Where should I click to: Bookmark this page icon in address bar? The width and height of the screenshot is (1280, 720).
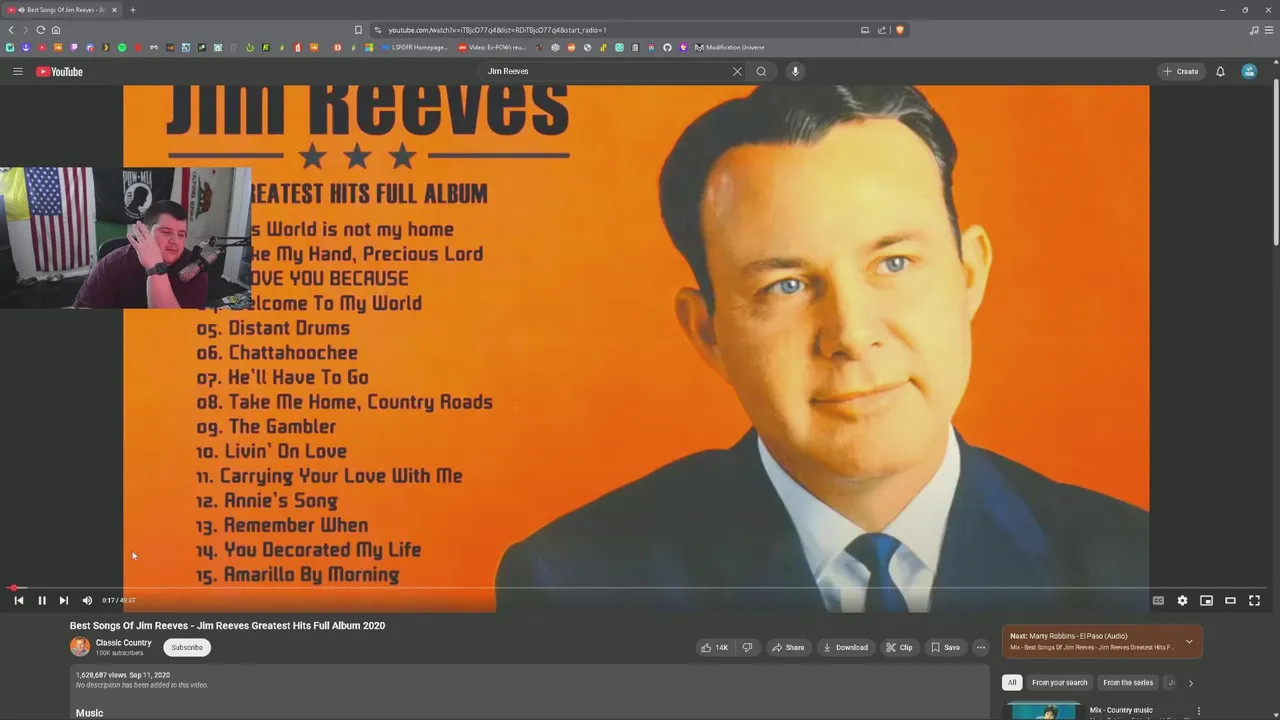[358, 30]
